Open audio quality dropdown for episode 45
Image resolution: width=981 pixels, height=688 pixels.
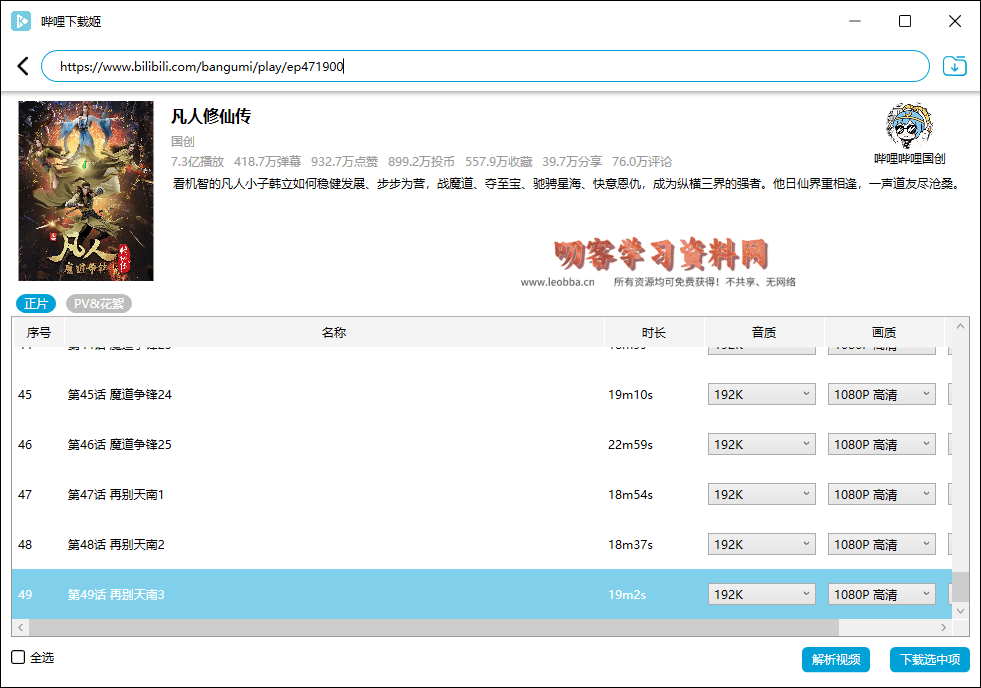[x=762, y=395]
